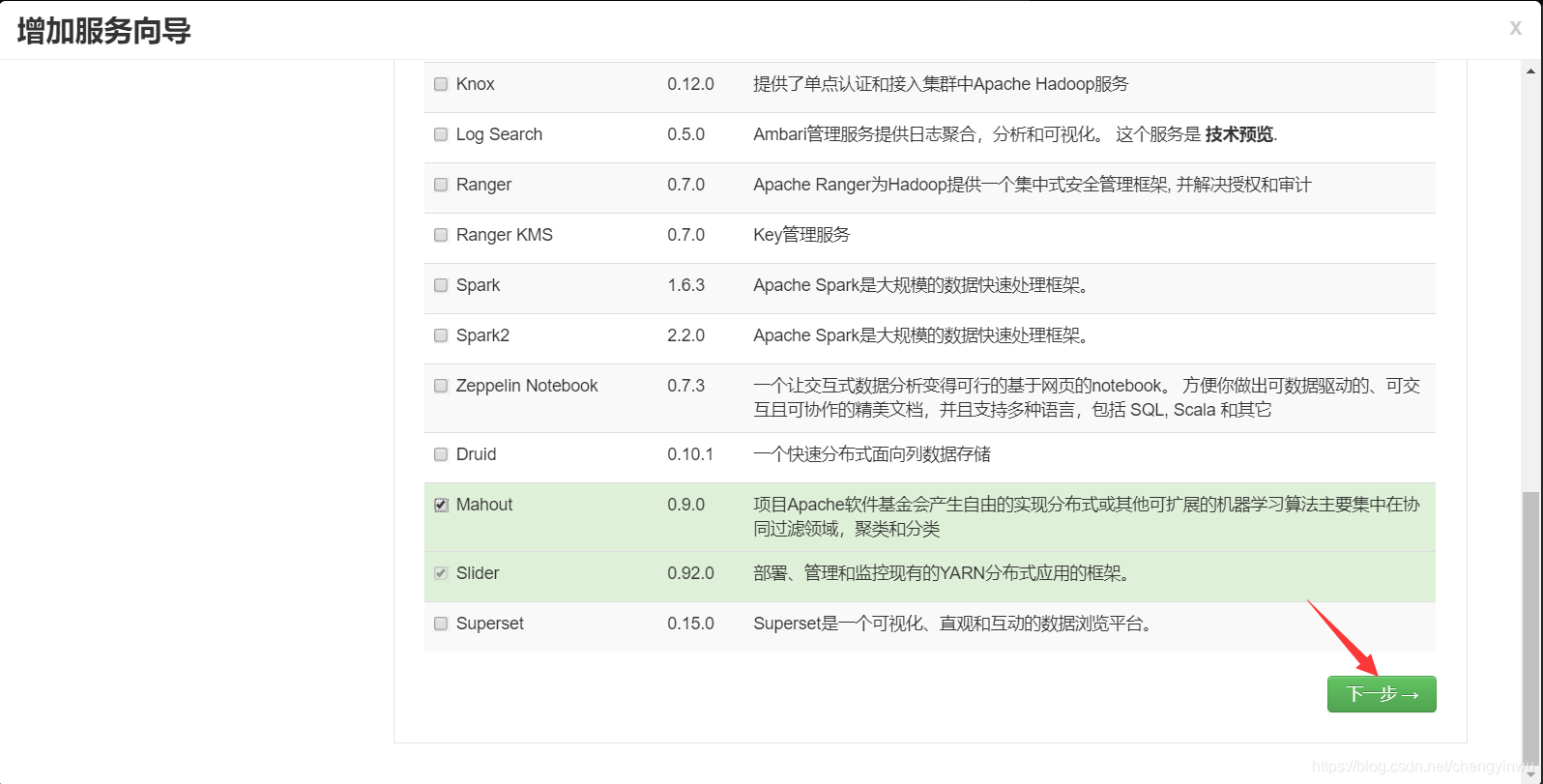Screen dimensions: 1543x784
Task: Click Zeppelin version 0.7.3
Action: (x=685, y=386)
